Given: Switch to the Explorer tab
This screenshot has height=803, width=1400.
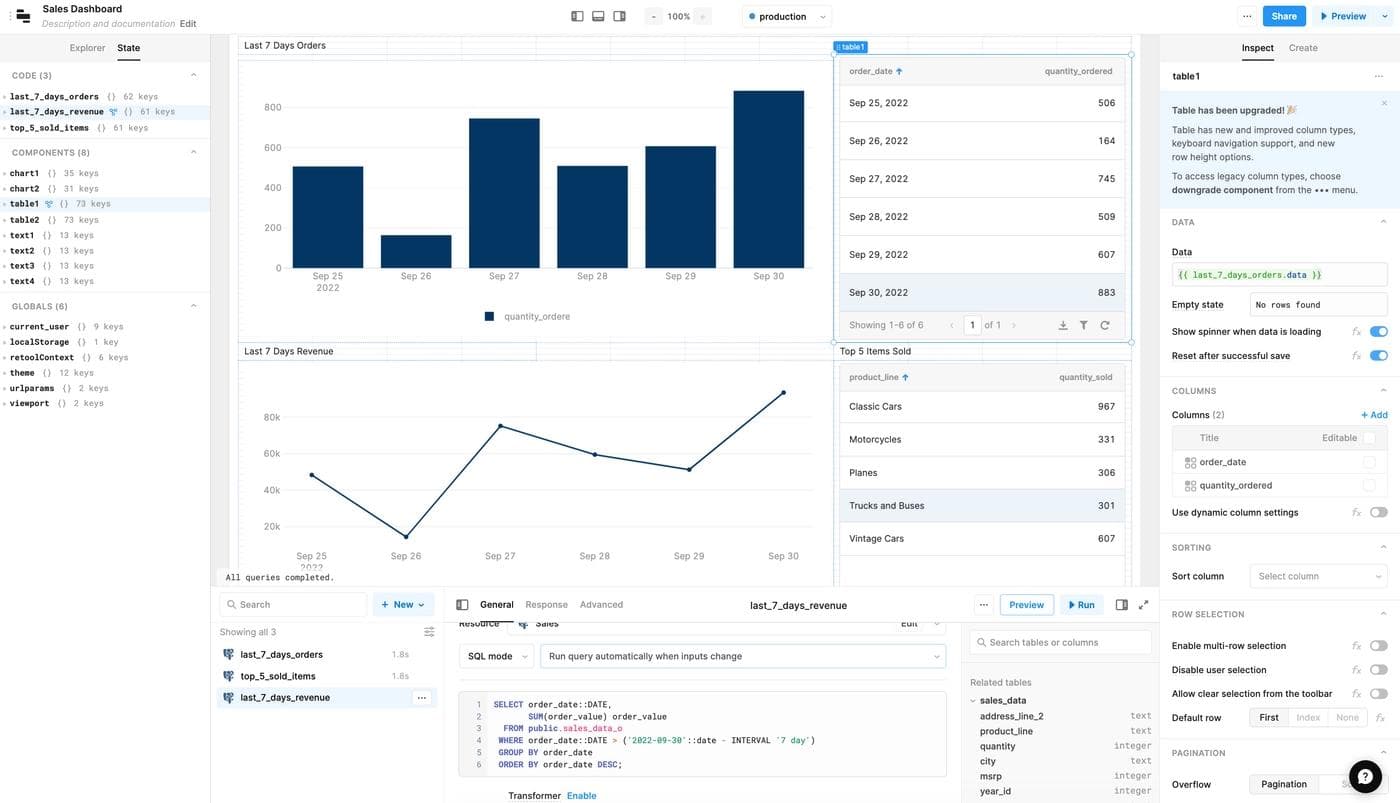Looking at the screenshot, I should click(x=87, y=48).
